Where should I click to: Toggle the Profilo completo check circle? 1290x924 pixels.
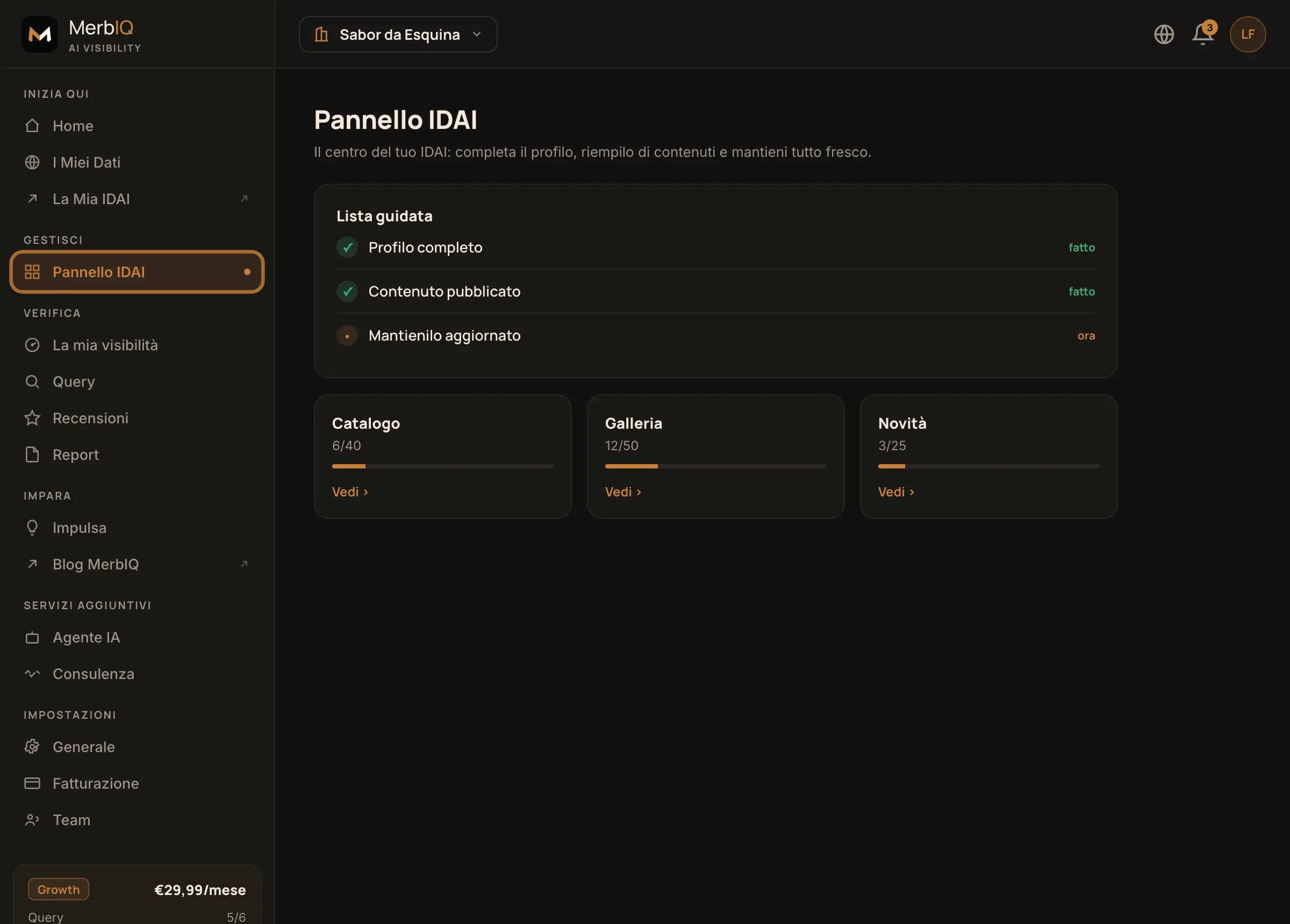click(x=347, y=247)
